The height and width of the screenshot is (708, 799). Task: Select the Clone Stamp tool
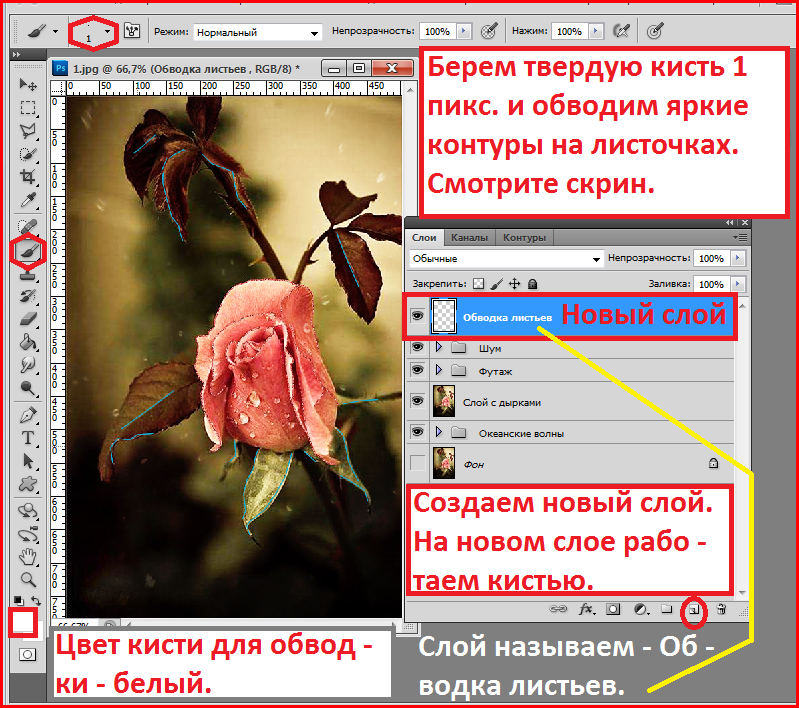[28, 275]
